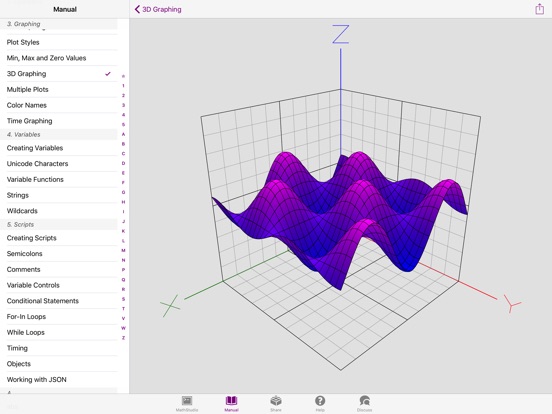The height and width of the screenshot is (414, 552).
Task: Jump to index letter A in sidebar
Action: coord(123,134)
